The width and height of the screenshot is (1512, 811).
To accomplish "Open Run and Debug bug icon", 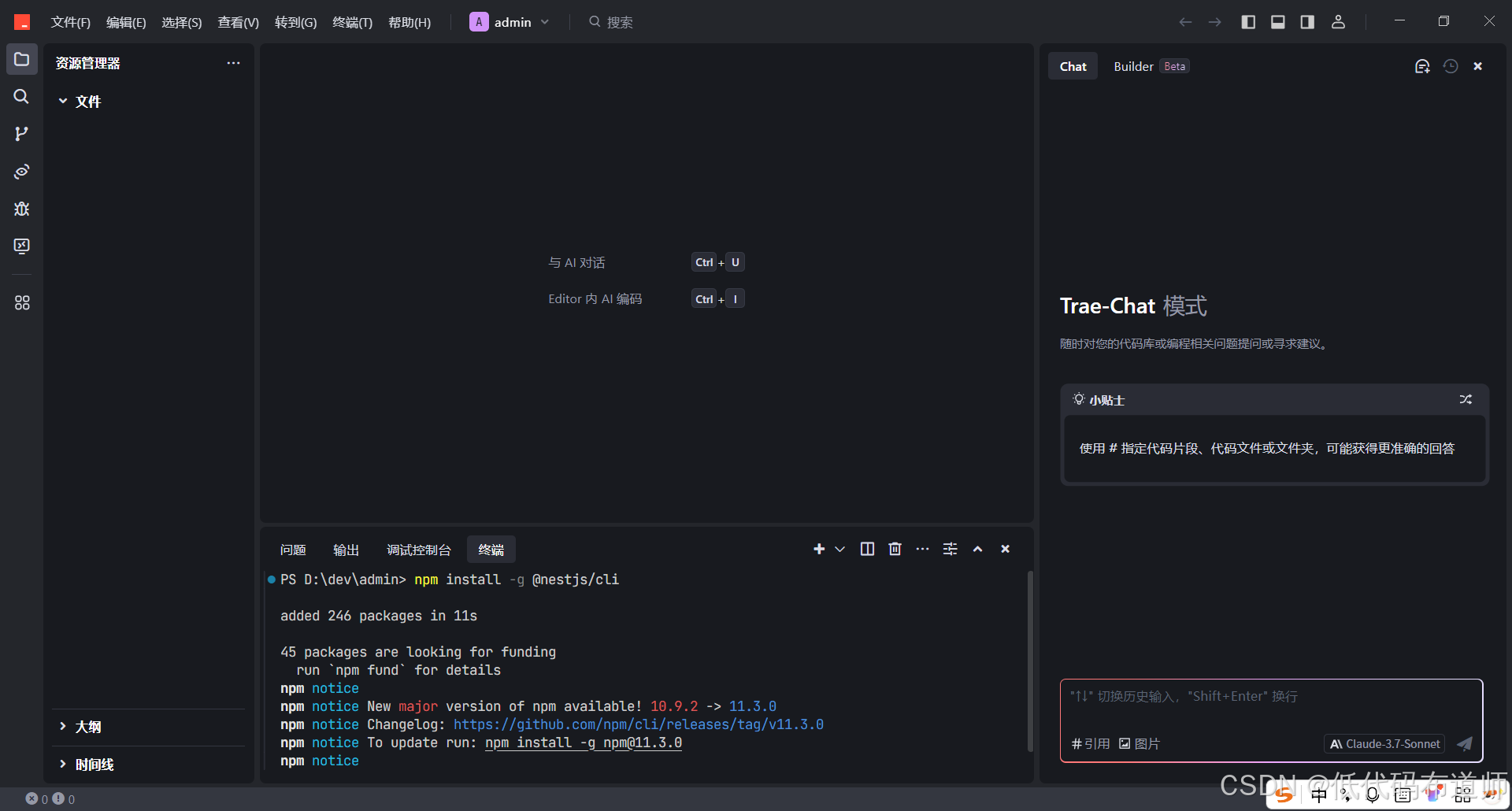I will point(22,209).
